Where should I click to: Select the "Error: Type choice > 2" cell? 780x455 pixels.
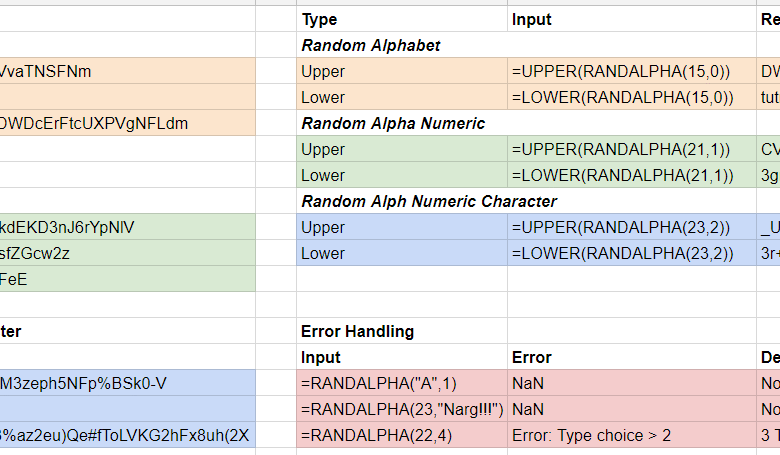point(630,435)
